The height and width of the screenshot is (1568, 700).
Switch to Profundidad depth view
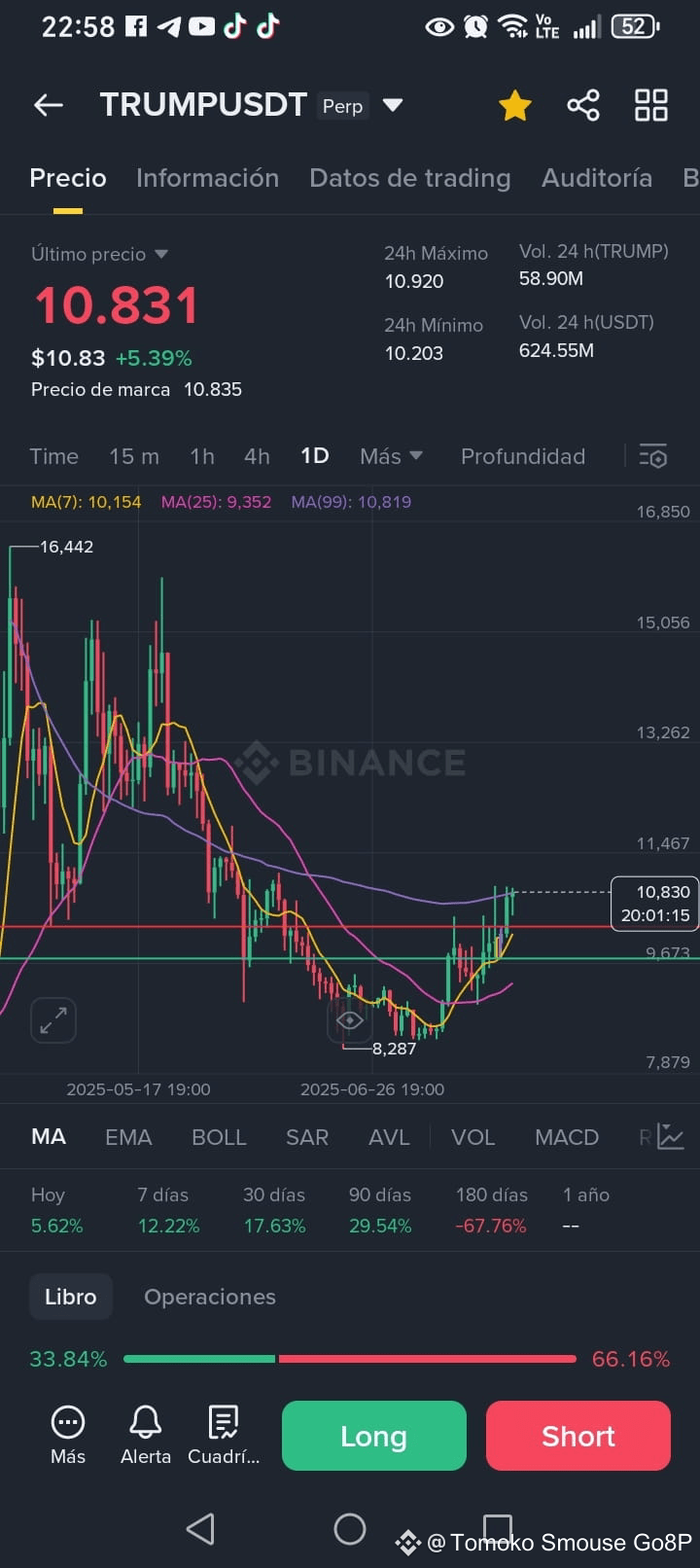pyautogui.click(x=523, y=456)
